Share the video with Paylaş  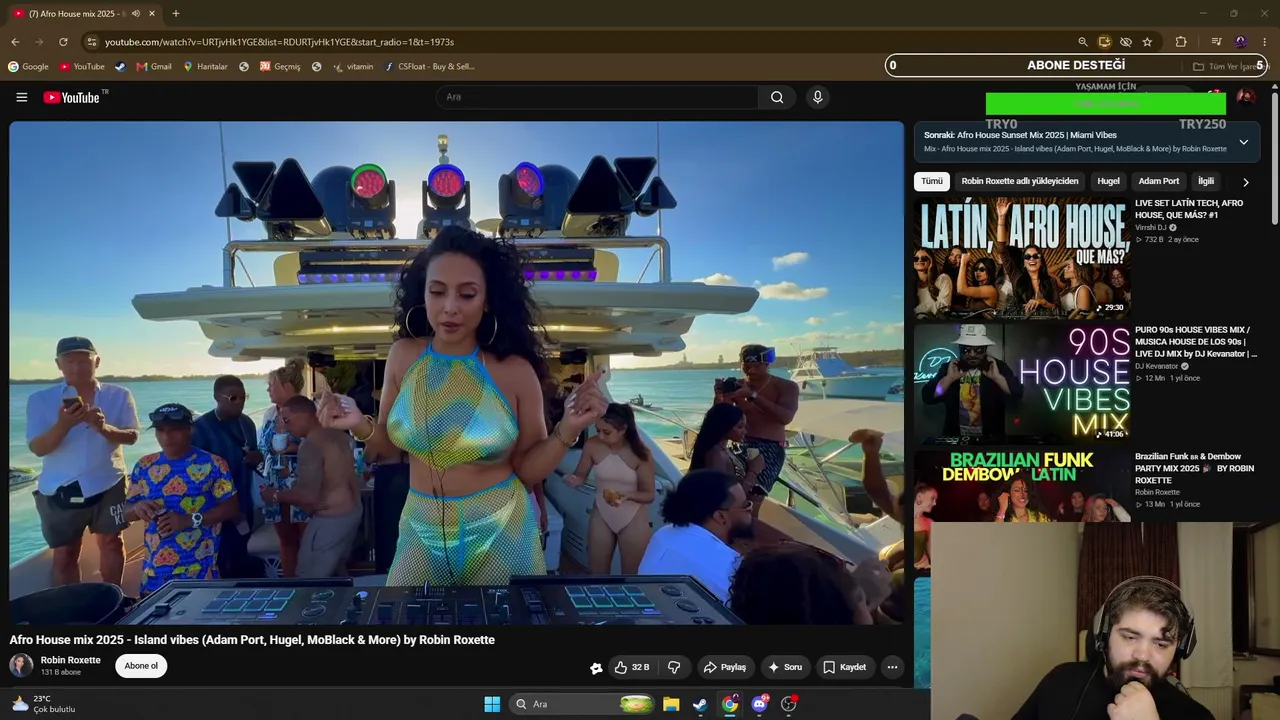(x=725, y=667)
